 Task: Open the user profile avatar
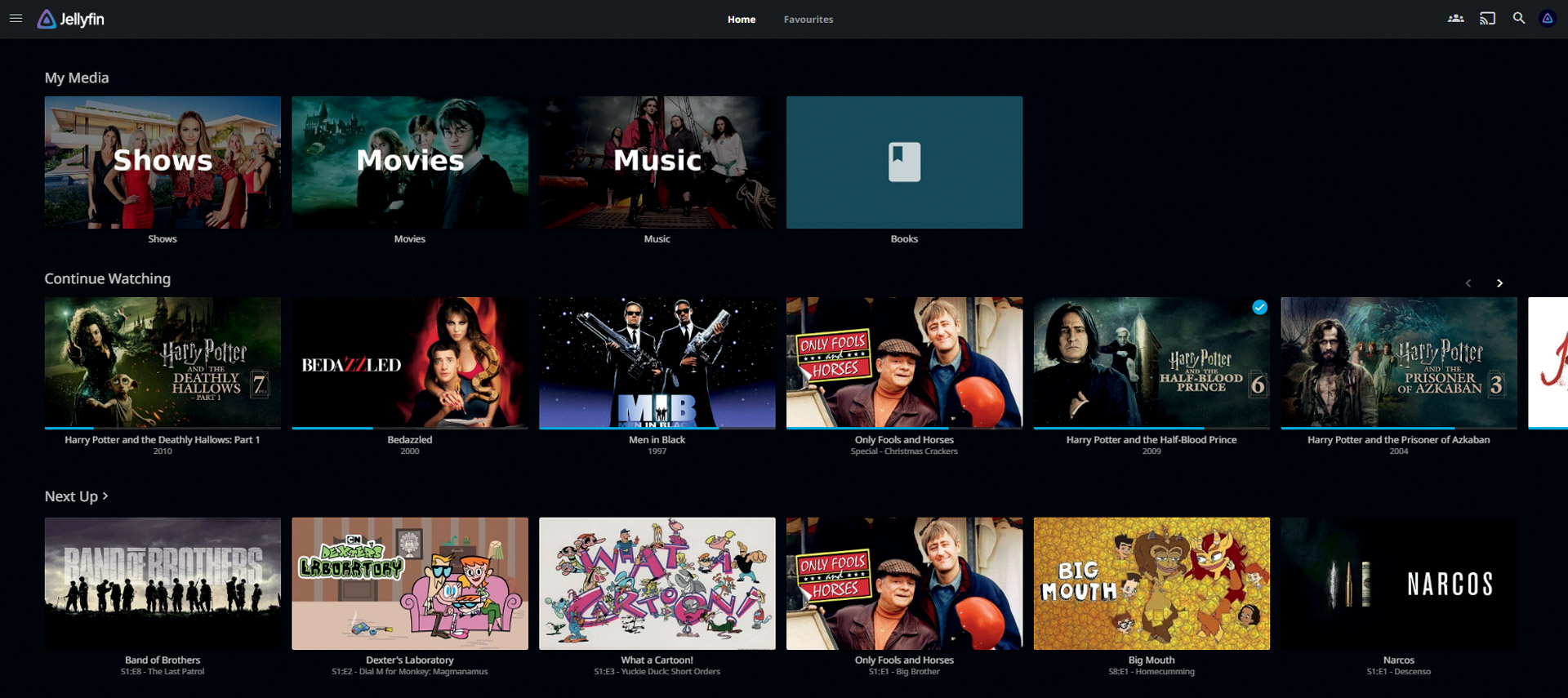pos(1548,19)
